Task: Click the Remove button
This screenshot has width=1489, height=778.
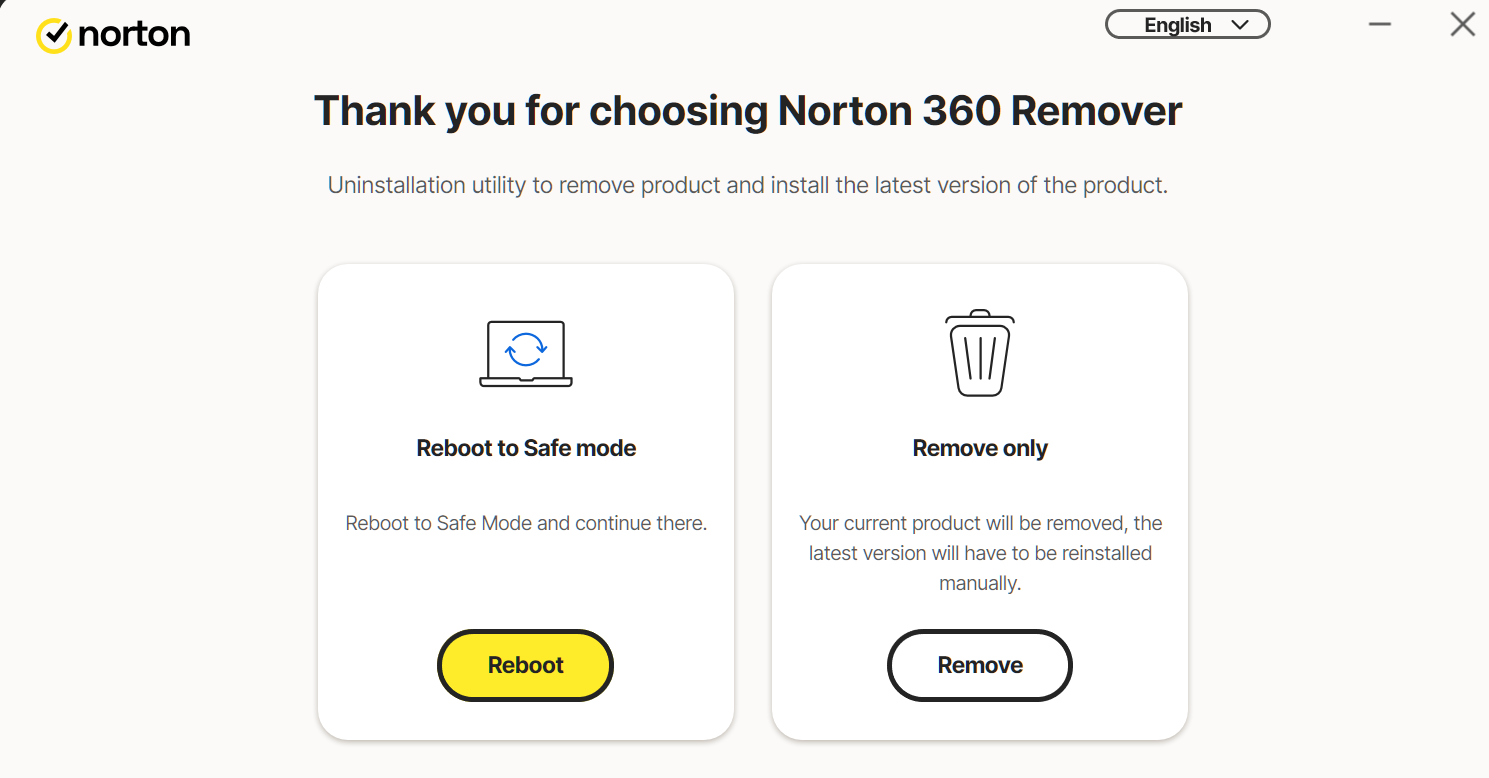Action: point(980,665)
